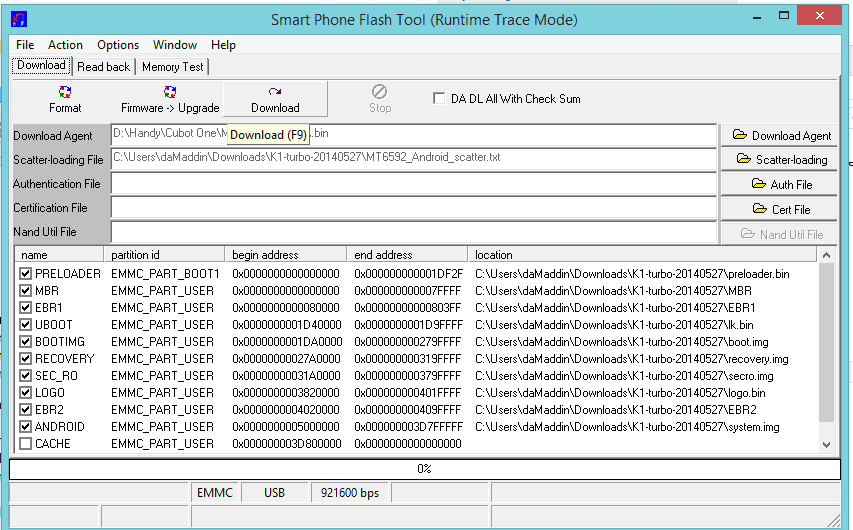Click the Auth File button

[x=779, y=184]
